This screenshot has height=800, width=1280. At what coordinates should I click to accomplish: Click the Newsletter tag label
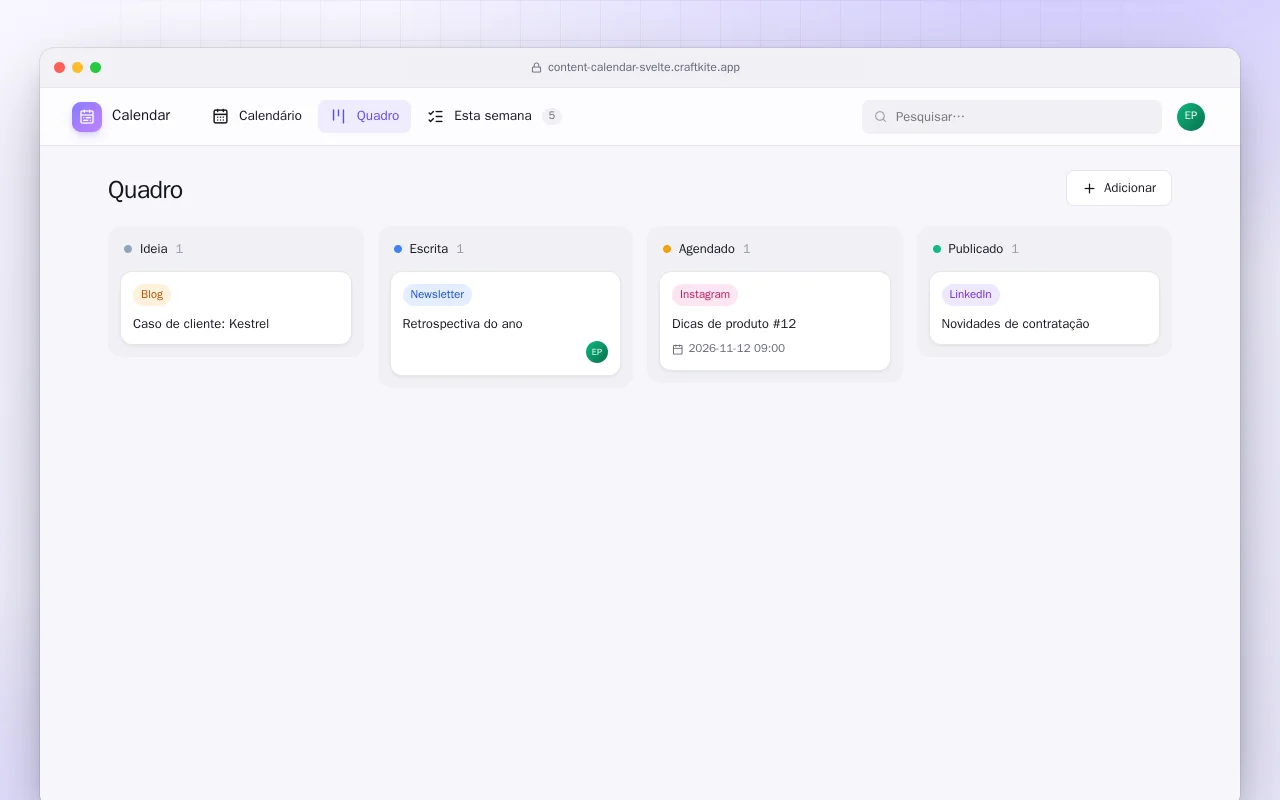(437, 295)
